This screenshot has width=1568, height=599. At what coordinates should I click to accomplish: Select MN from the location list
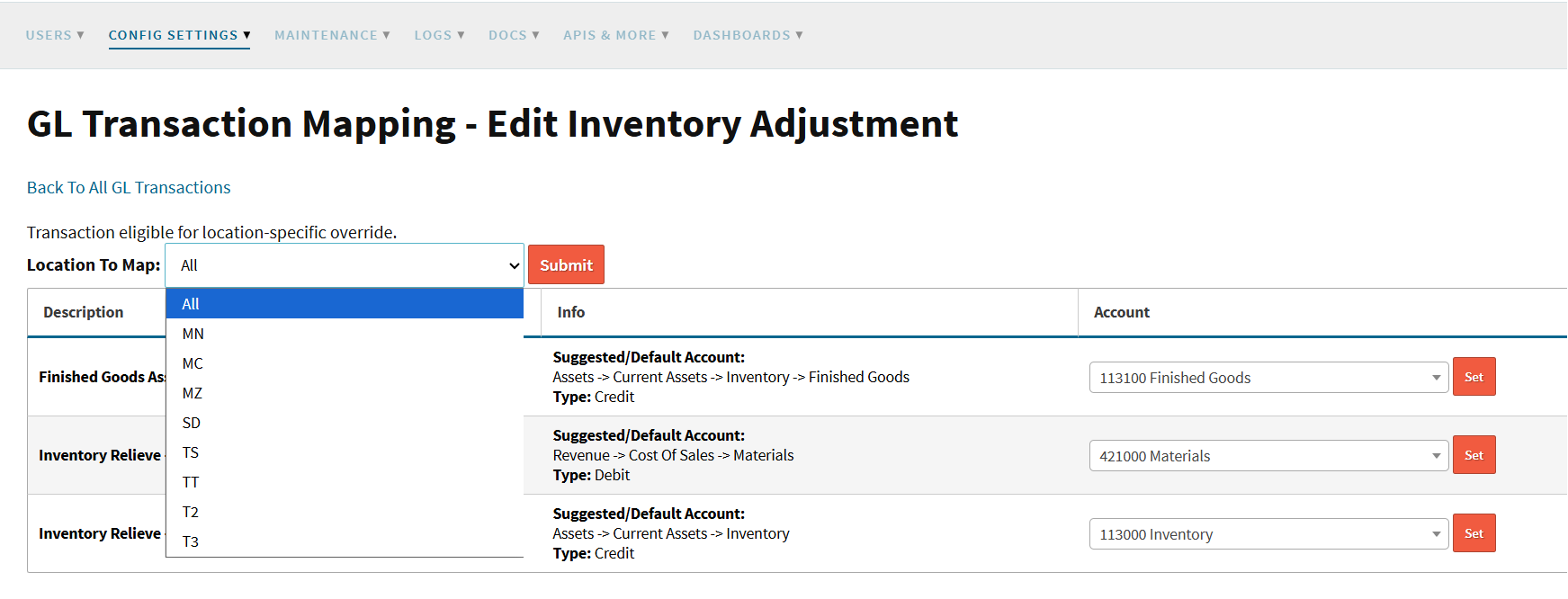click(193, 334)
